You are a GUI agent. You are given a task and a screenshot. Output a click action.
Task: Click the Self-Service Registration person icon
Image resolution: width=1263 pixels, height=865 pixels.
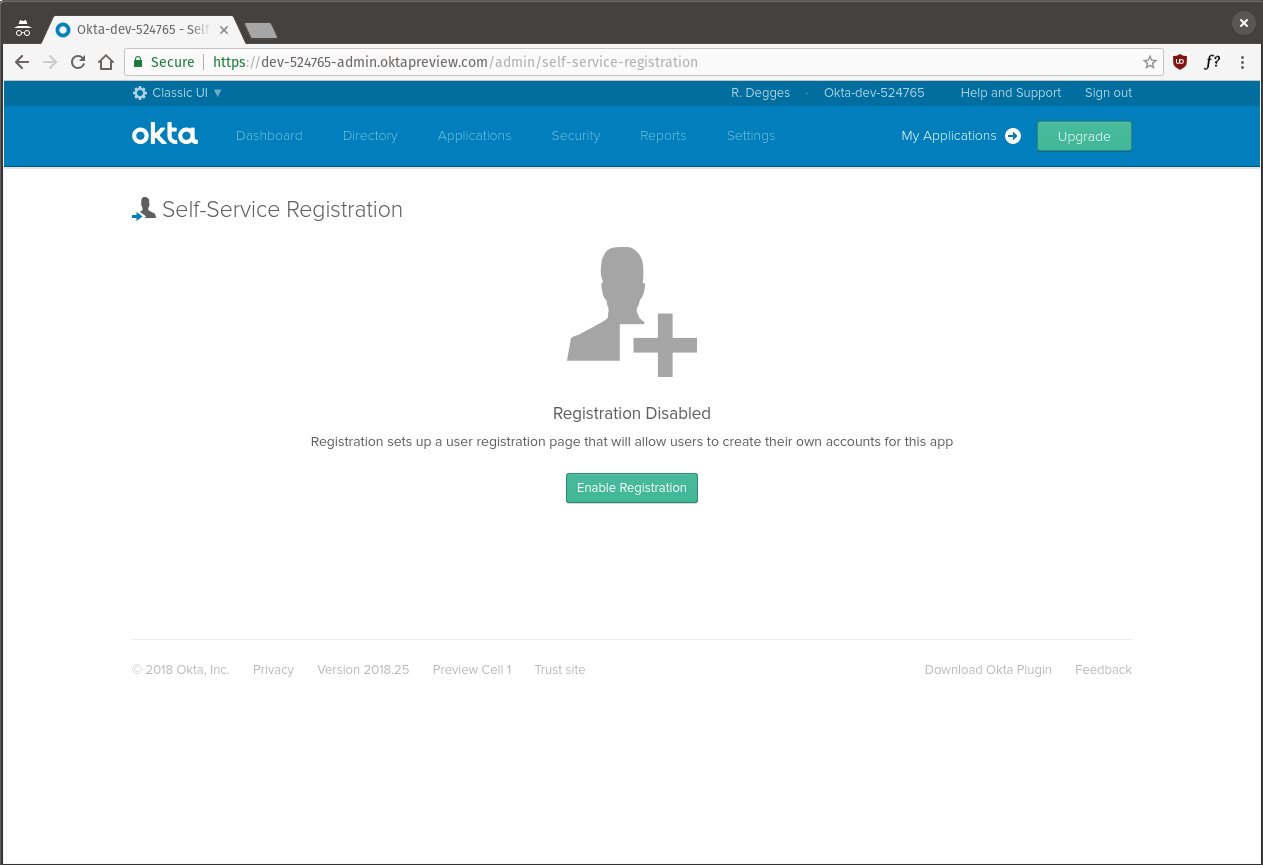[143, 208]
